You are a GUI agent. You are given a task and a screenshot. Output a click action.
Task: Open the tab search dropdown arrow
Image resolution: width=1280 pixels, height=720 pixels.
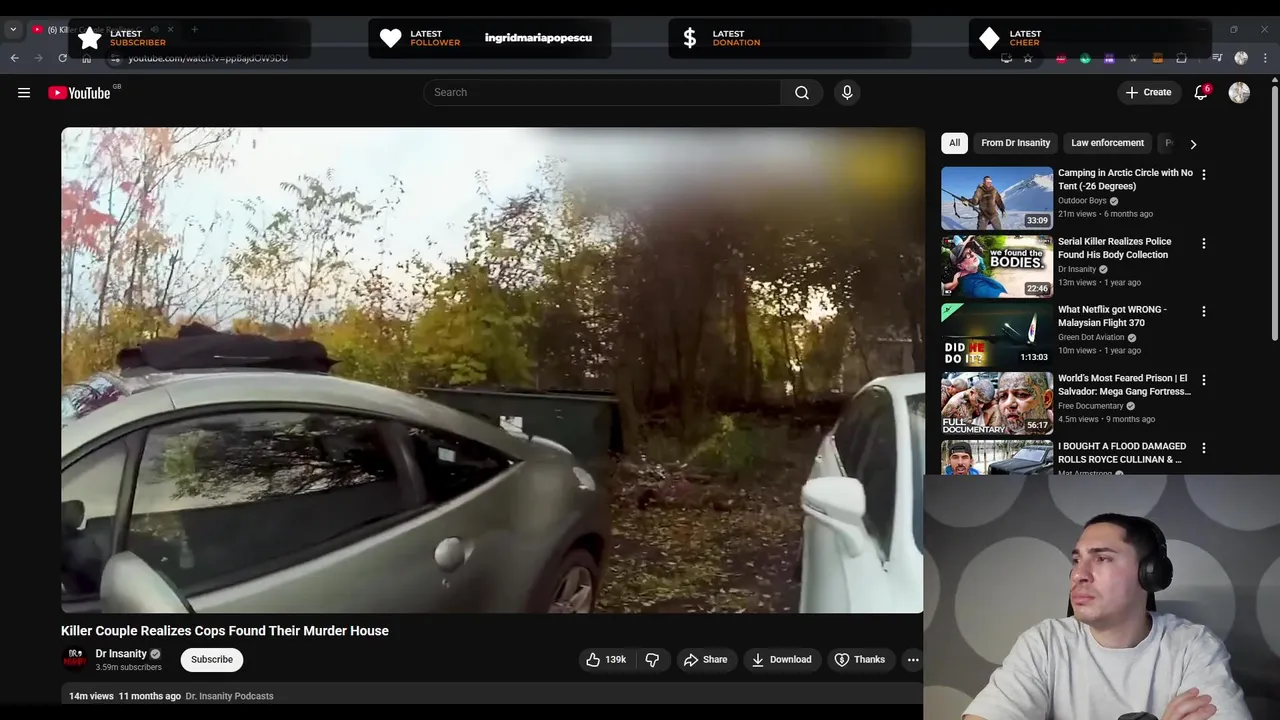tap(13, 30)
